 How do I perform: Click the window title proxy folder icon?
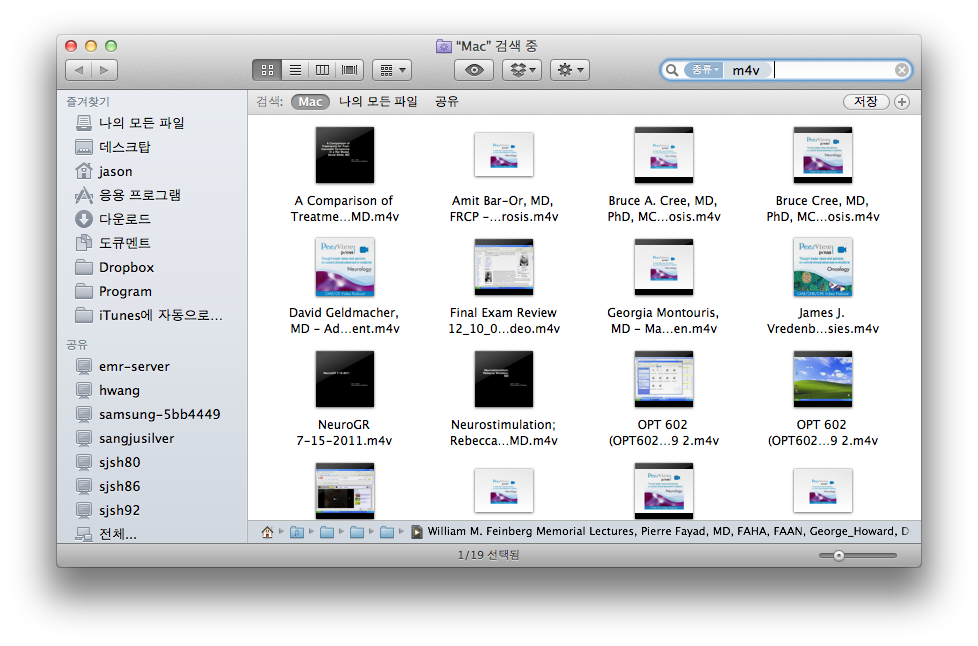point(443,46)
